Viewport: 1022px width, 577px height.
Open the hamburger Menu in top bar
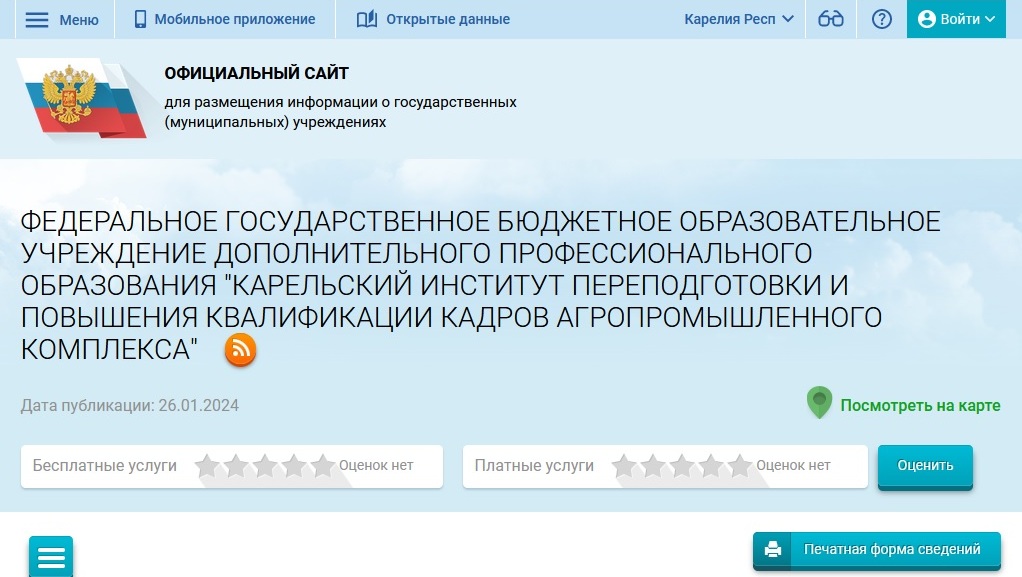[x=61, y=19]
